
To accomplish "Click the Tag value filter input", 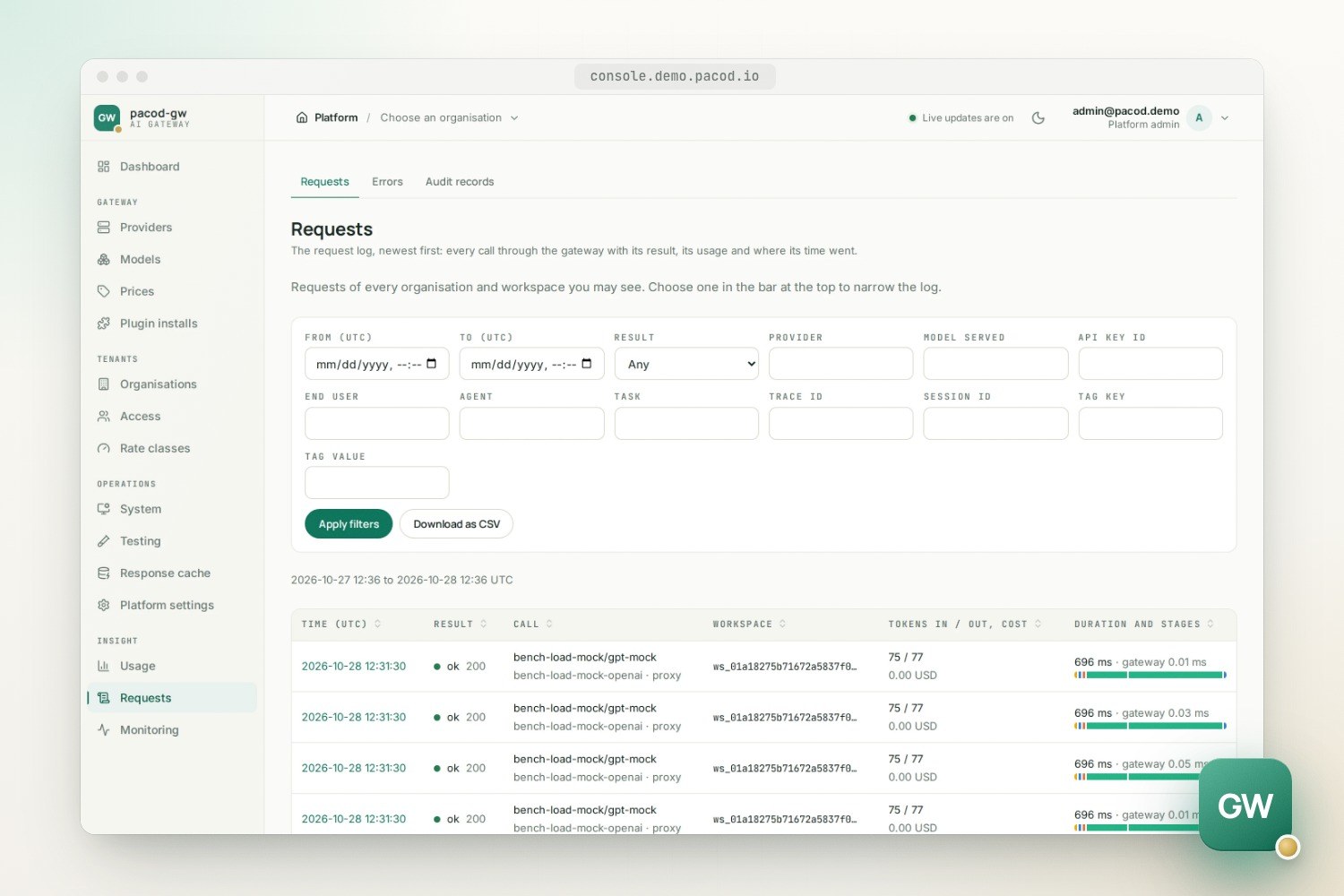I will [x=376, y=483].
